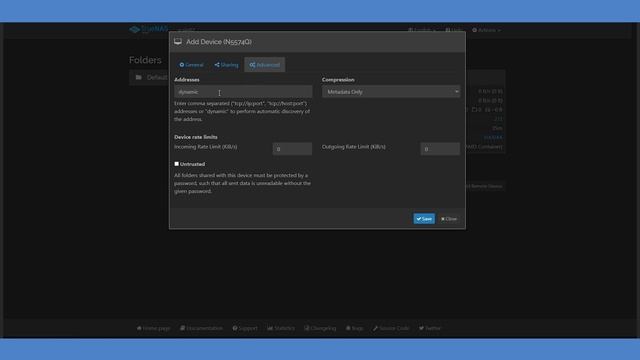
Task: Select the Advanced tab
Action: pyautogui.click(x=264, y=65)
